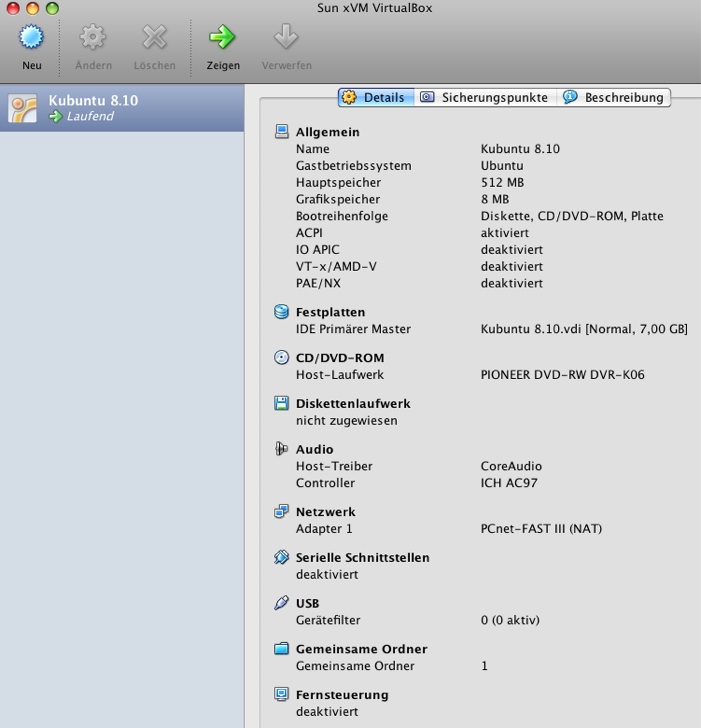Image resolution: width=701 pixels, height=728 pixels.
Task: Open the CD/DVD-ROM heading link
Action: [x=340, y=358]
